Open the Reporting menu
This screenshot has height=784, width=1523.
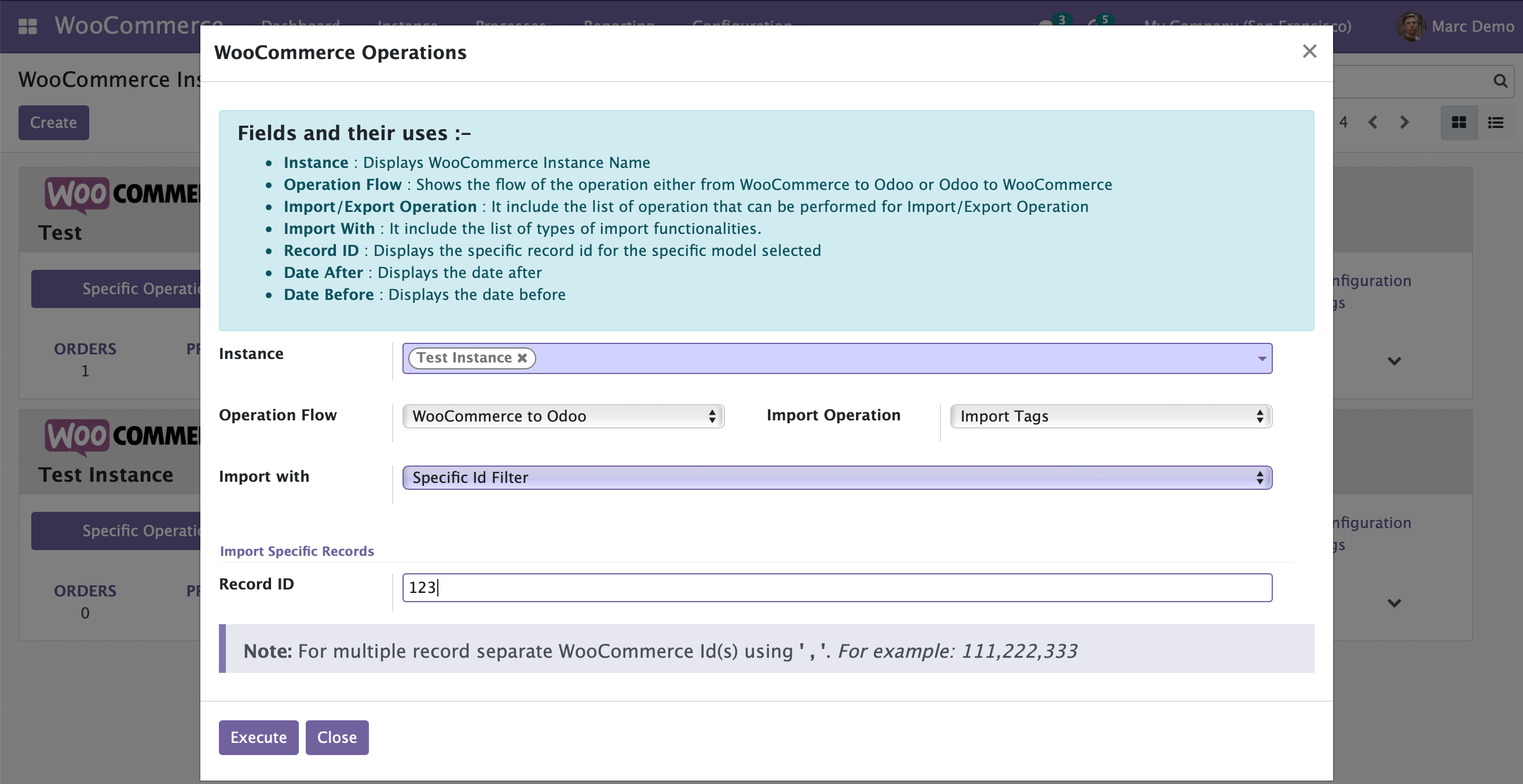tap(618, 26)
